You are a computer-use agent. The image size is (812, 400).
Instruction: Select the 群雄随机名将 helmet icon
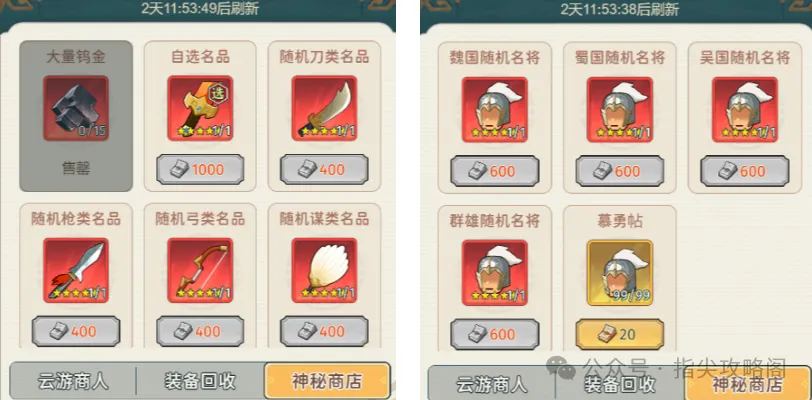point(495,272)
